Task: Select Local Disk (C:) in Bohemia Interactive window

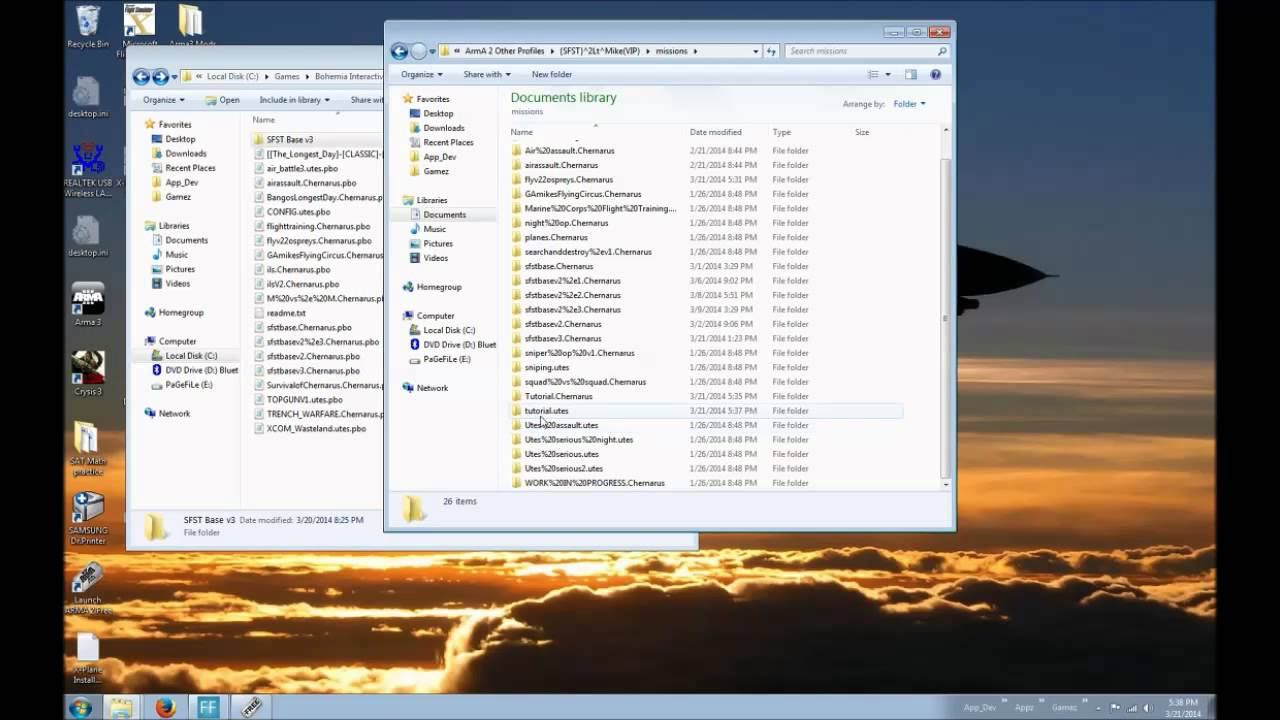Action: coord(191,356)
